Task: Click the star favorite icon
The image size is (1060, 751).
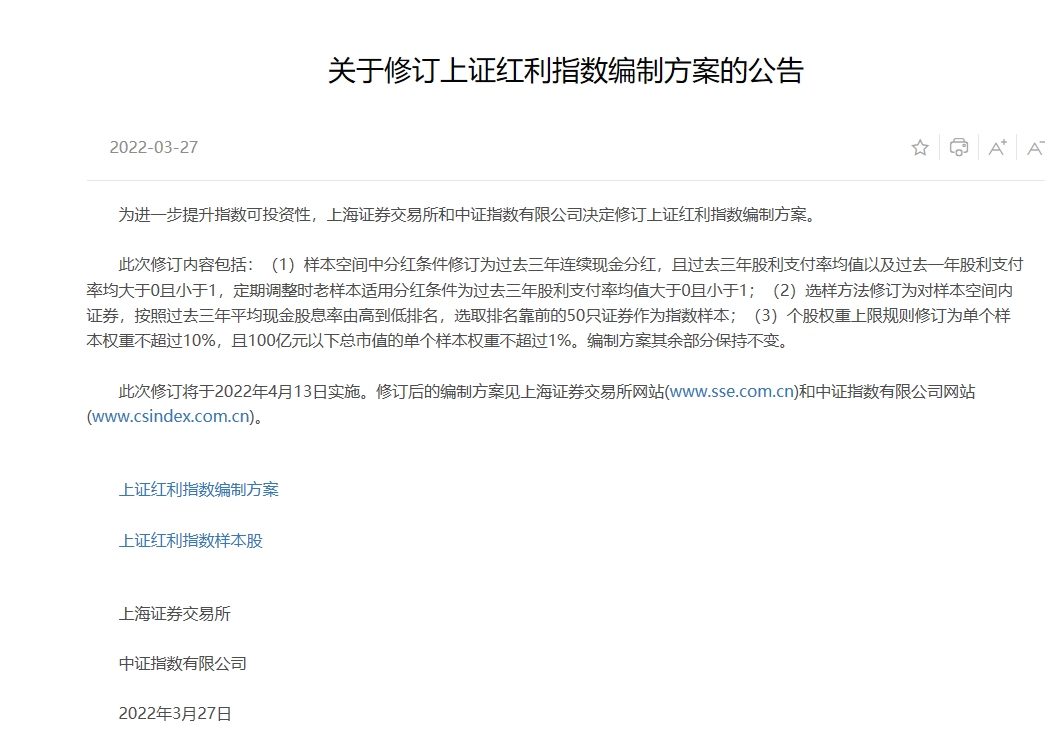Action: 920,148
